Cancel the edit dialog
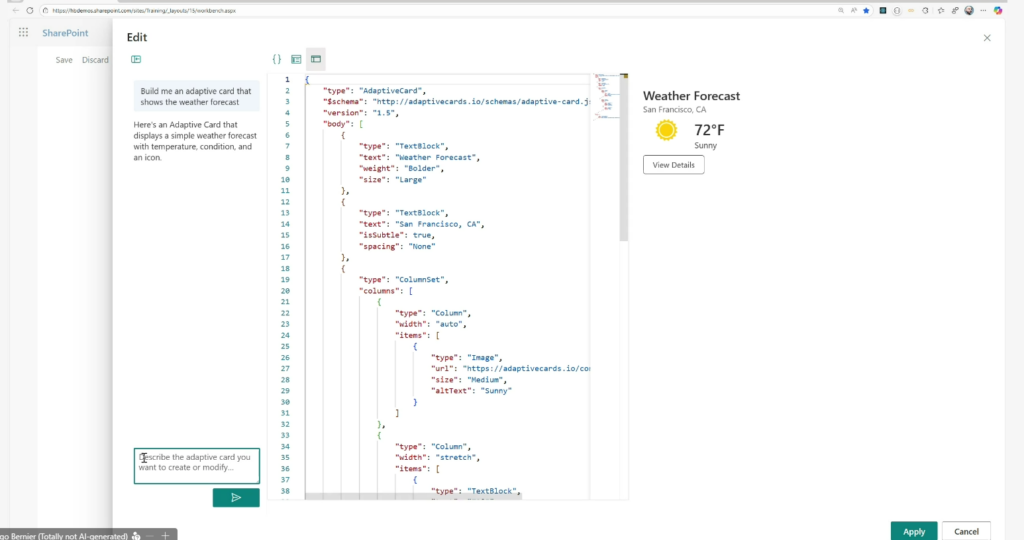This screenshot has height=540, width=1024. pyautogui.click(x=966, y=531)
